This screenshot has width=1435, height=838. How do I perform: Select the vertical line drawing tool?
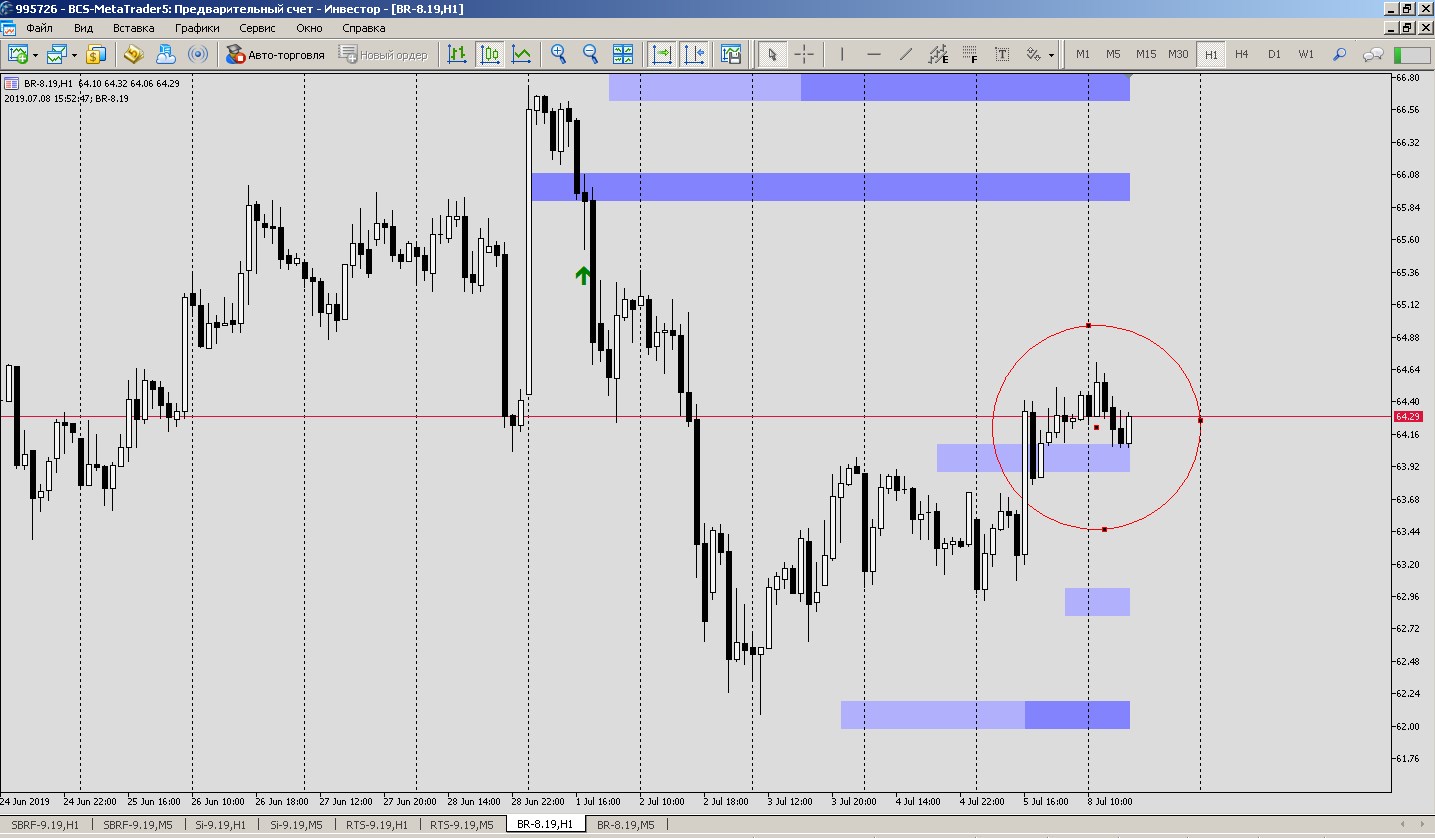point(842,54)
